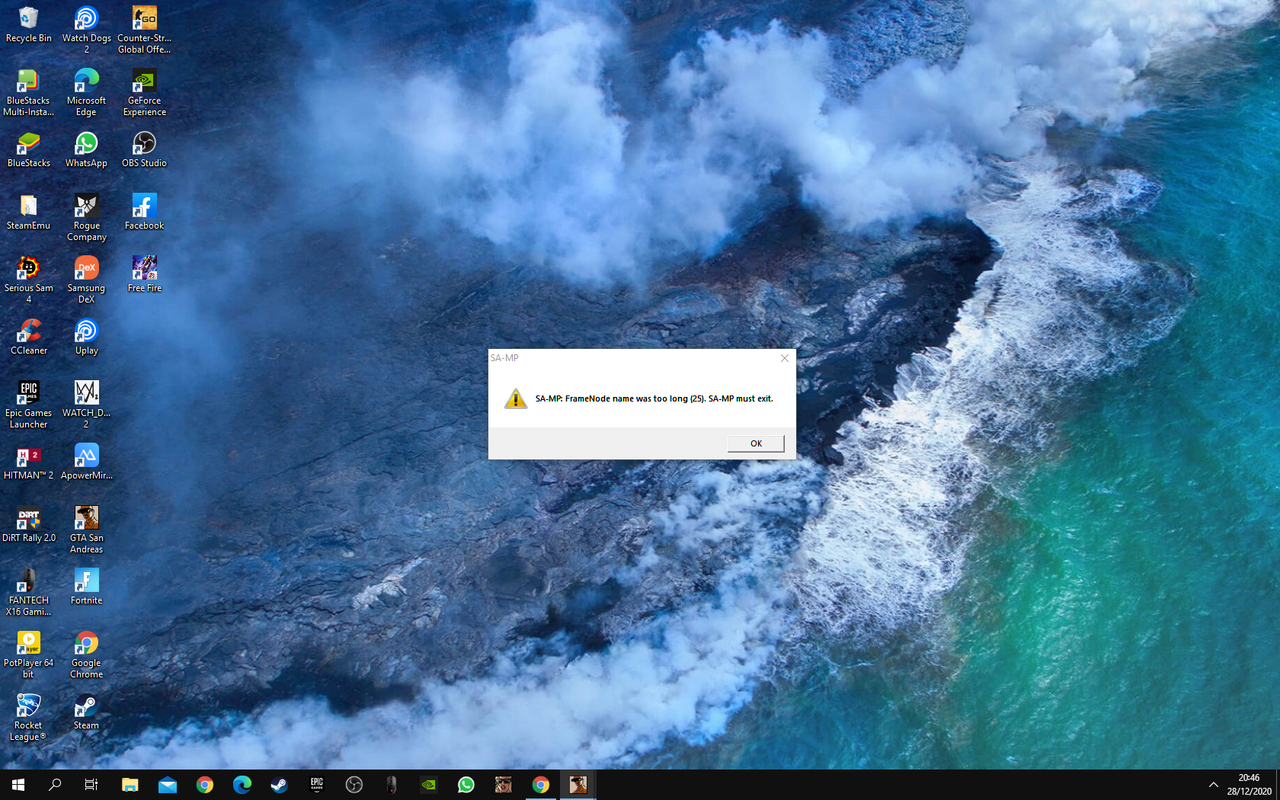Select the DiRT Rally 2.0 desktop shortcut
This screenshot has width=1280, height=800.
click(x=29, y=524)
